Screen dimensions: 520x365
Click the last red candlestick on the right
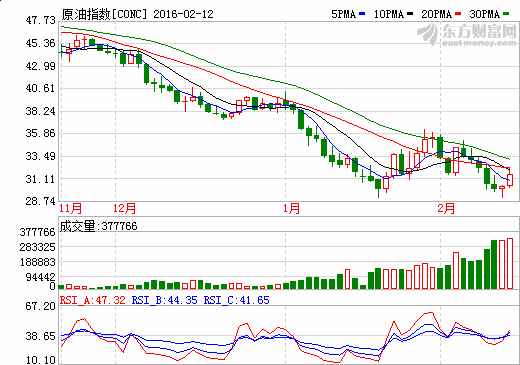(510, 180)
